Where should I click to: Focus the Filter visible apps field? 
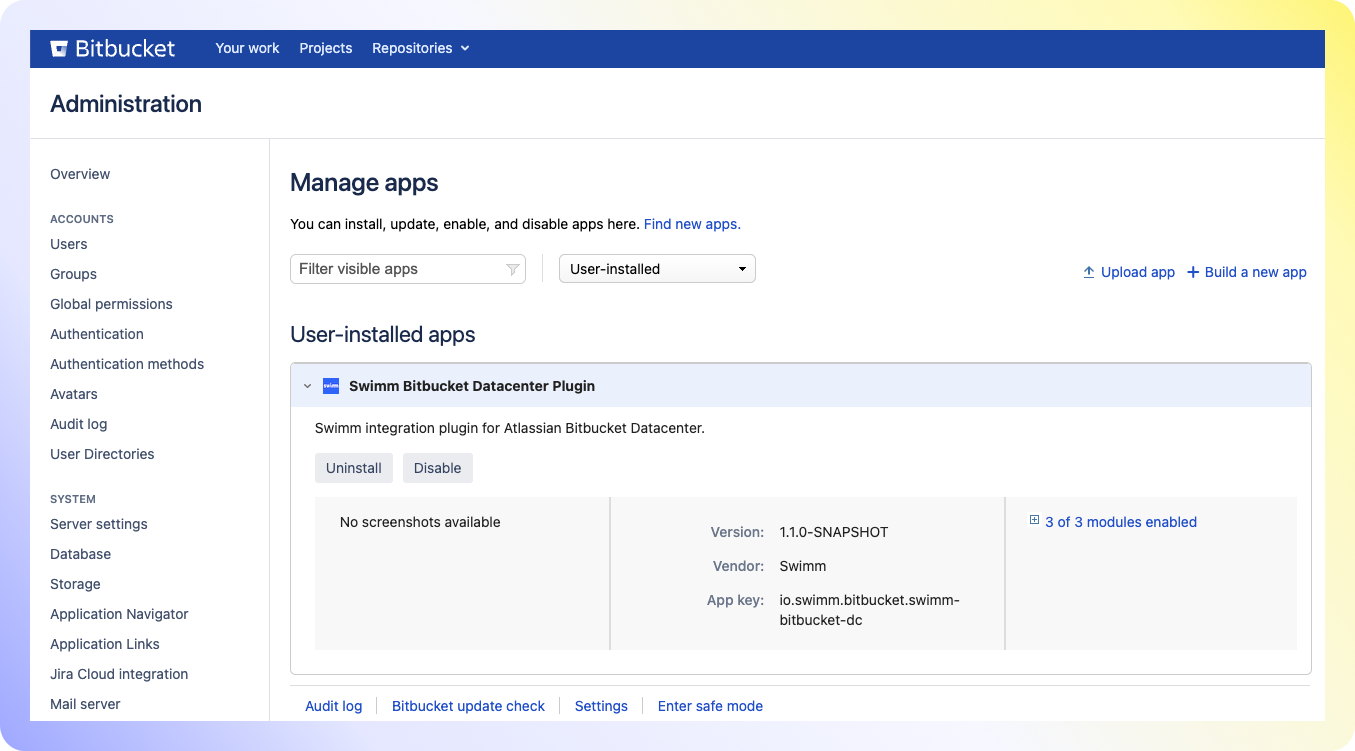pyautogui.click(x=408, y=269)
